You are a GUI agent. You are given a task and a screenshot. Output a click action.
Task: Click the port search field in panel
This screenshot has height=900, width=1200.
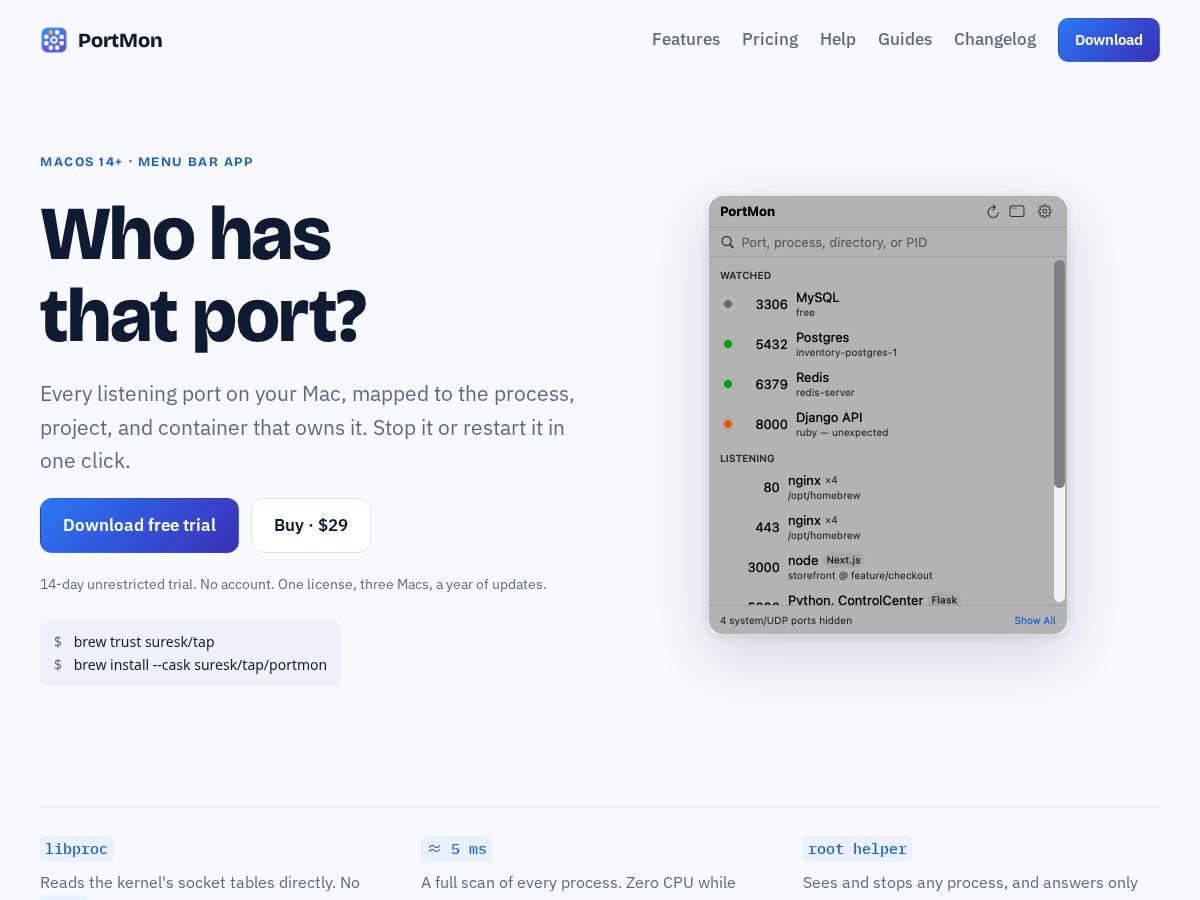888,242
